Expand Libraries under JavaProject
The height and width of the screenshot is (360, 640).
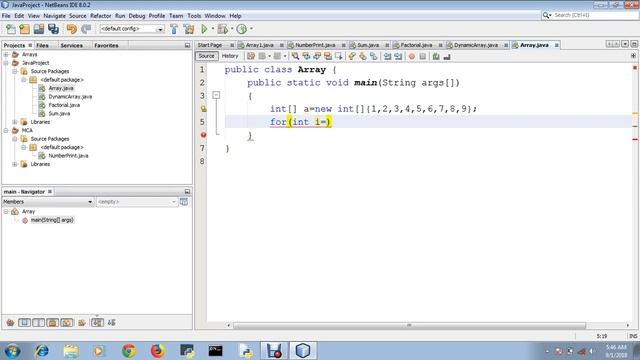(15, 122)
